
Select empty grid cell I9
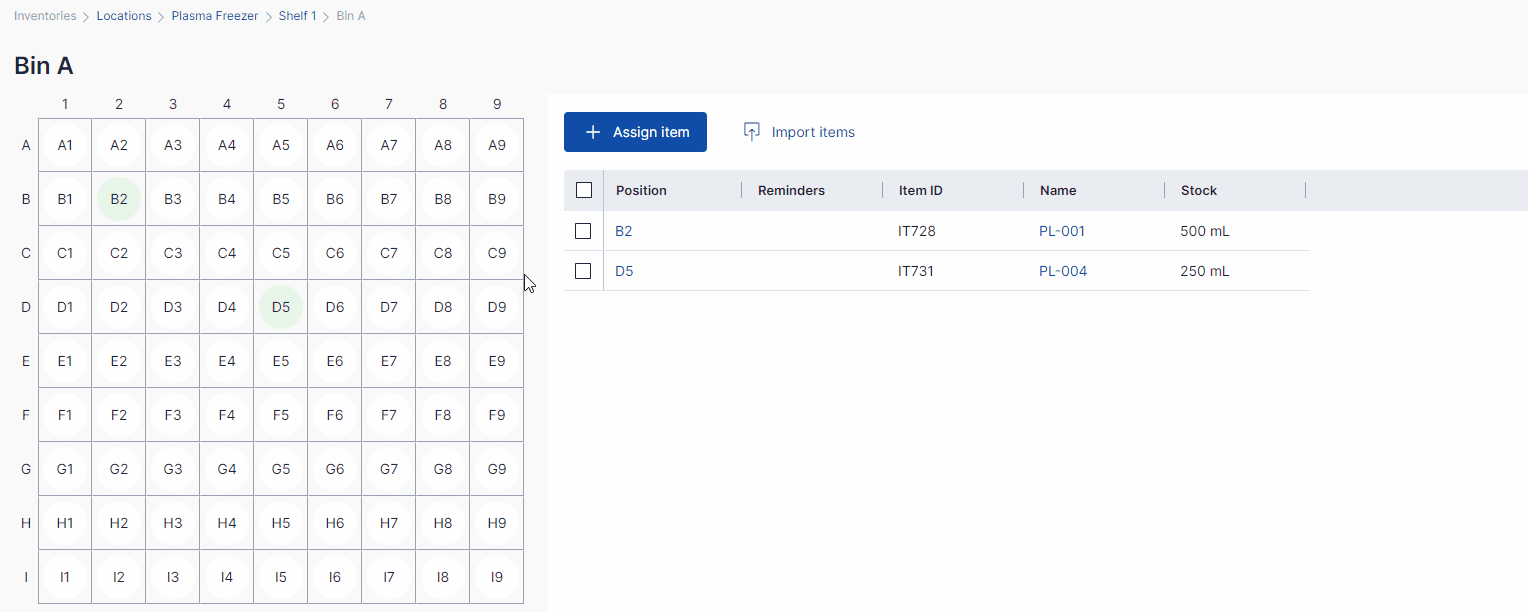coord(497,577)
